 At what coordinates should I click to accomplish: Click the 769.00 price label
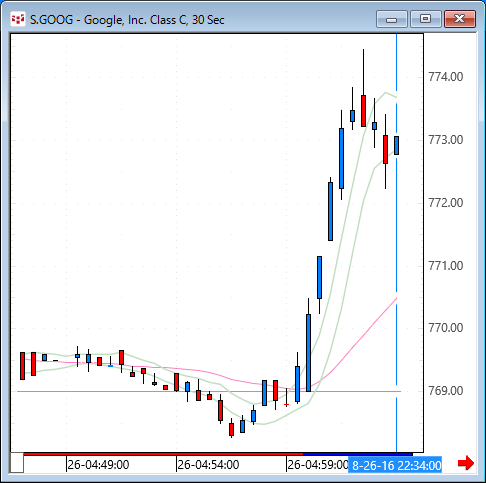point(446,391)
